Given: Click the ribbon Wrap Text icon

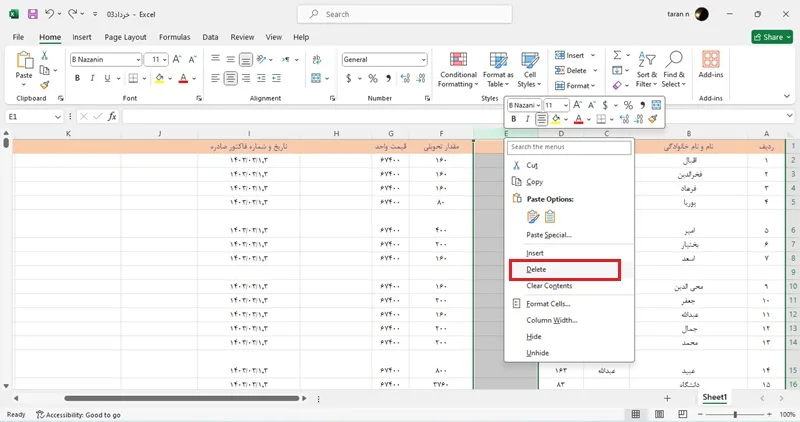Looking at the screenshot, I should point(317,59).
